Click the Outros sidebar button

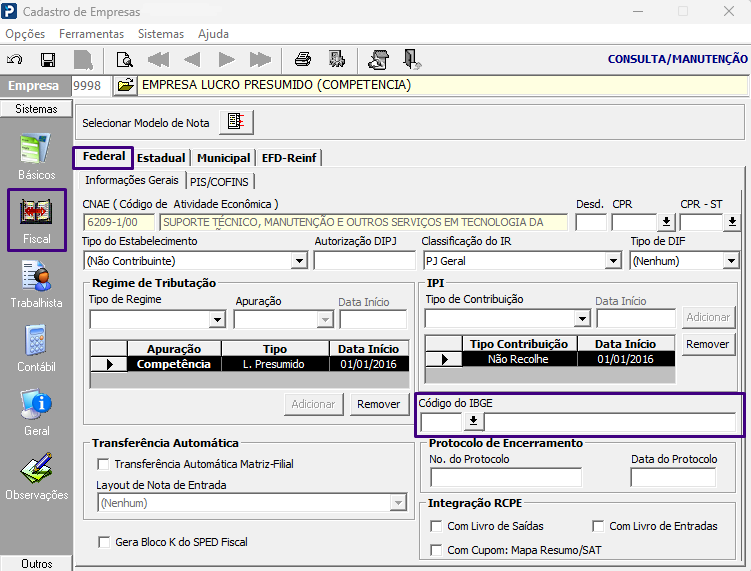(x=36, y=563)
